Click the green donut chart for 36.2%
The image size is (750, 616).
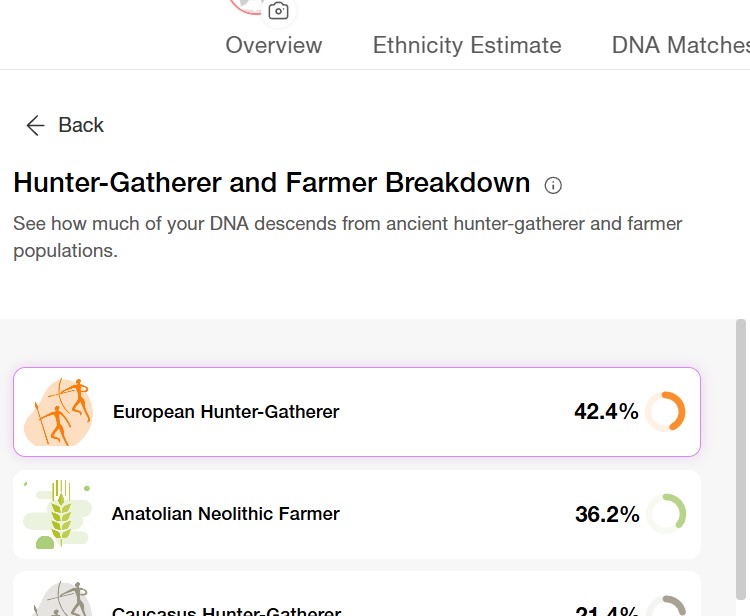coord(666,514)
